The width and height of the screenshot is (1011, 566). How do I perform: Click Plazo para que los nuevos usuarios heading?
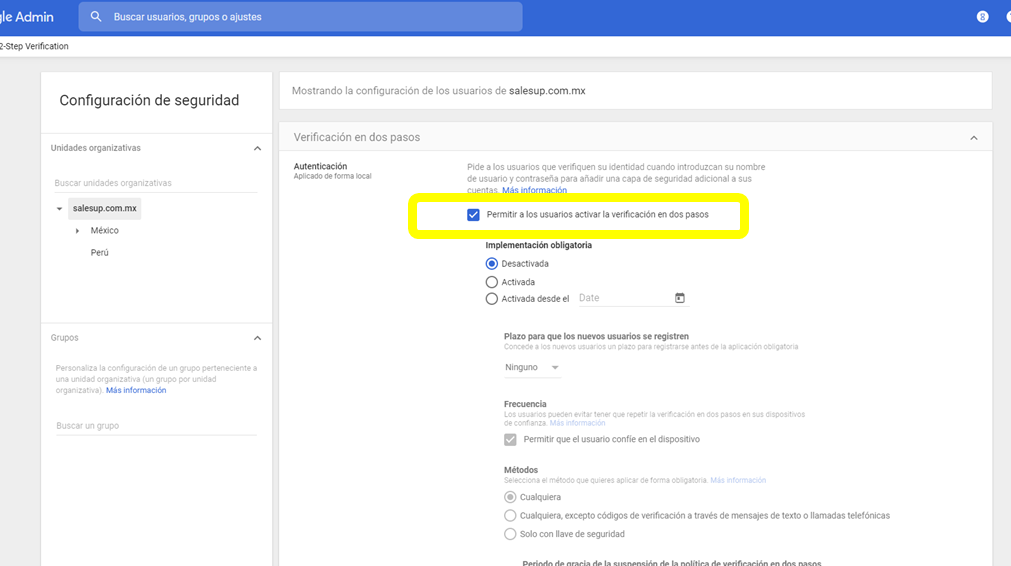596,337
